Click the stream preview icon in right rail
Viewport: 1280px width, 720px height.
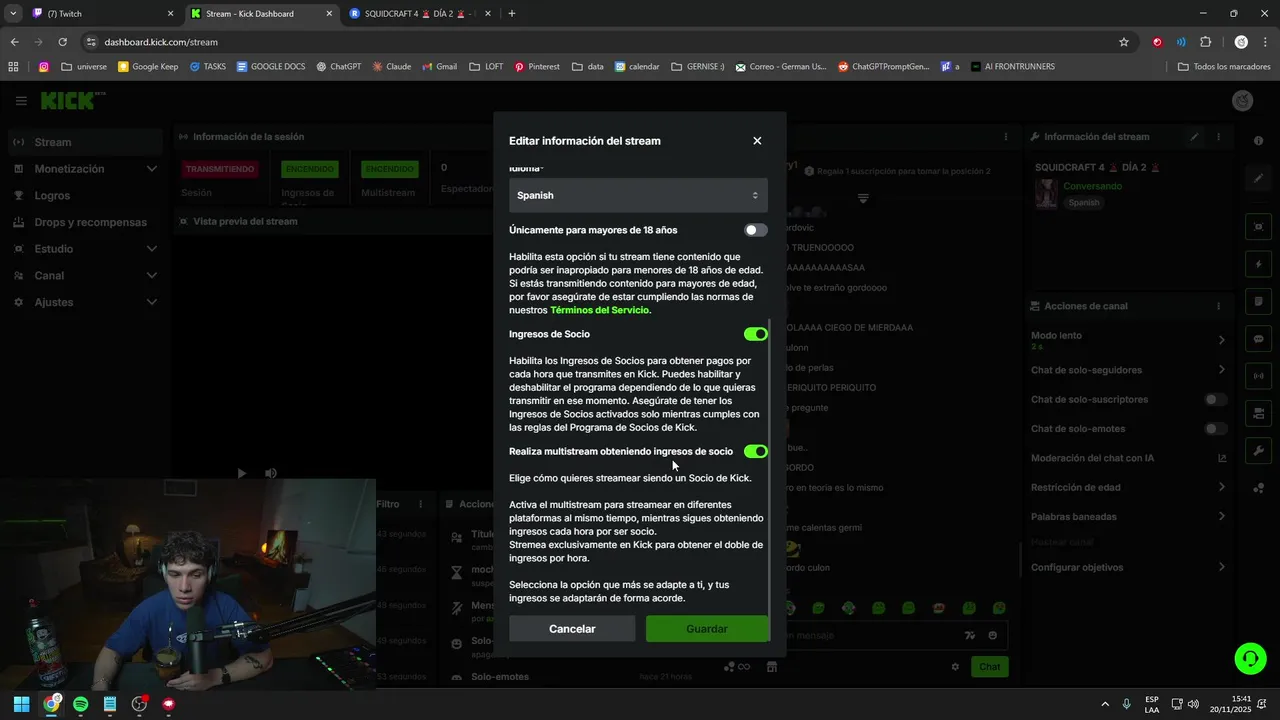1259,227
